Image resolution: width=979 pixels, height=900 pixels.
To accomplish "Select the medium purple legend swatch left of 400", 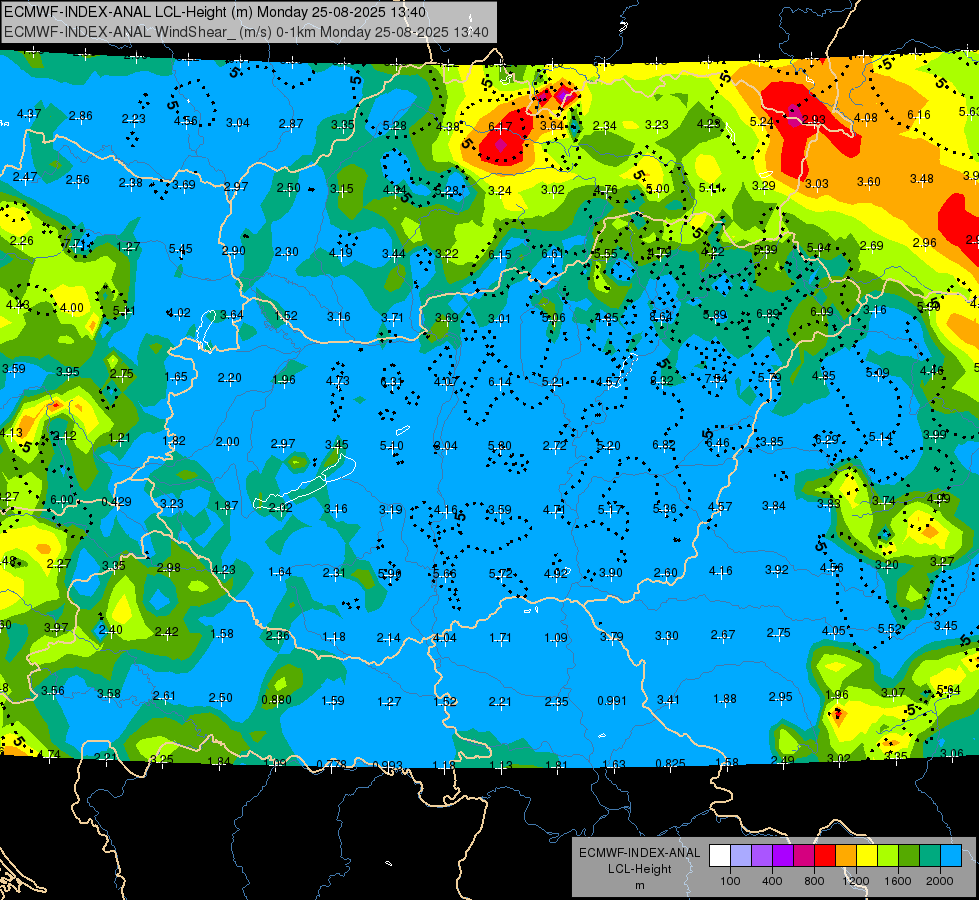I will 762,856.
